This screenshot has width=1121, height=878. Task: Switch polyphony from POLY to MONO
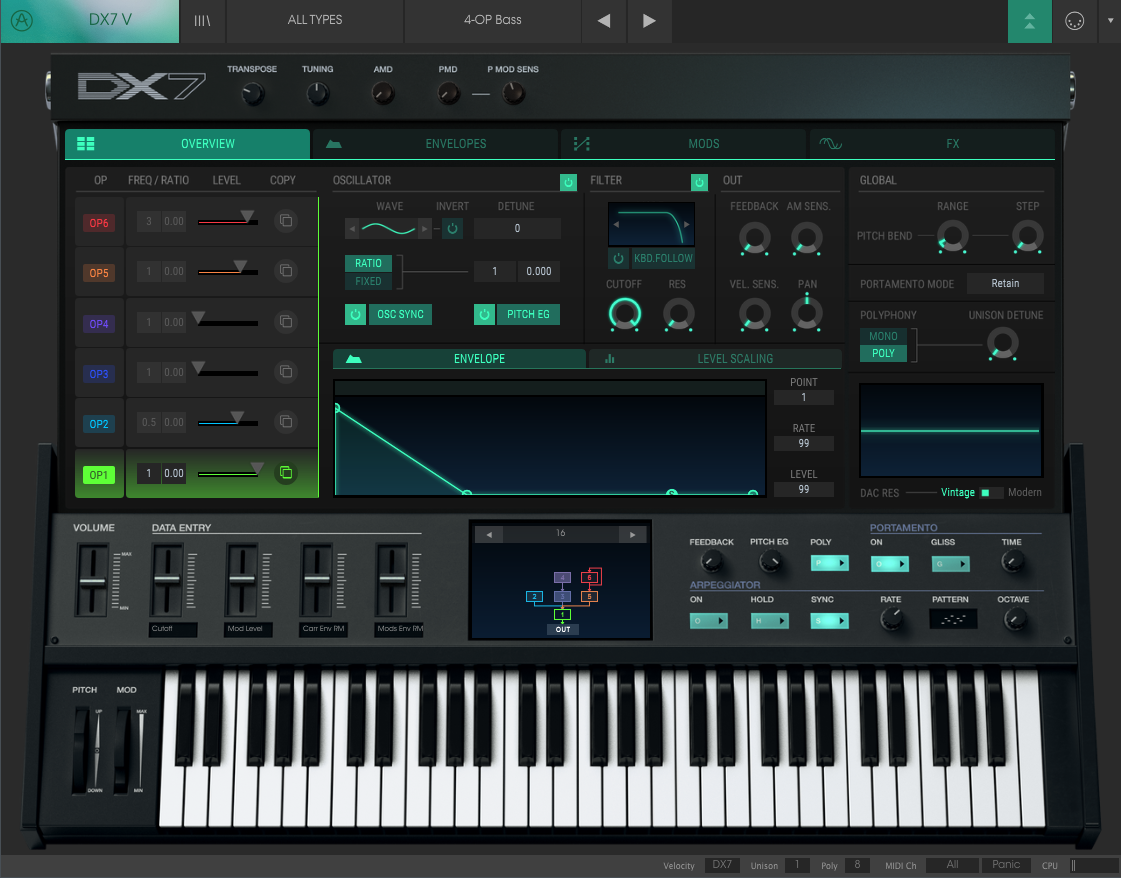pyautogui.click(x=883, y=336)
